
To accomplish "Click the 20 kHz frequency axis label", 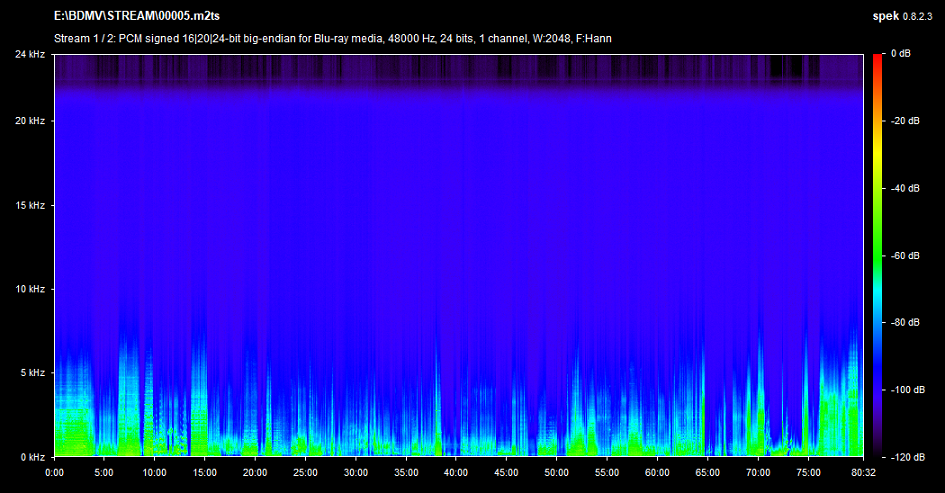I will 28,121.
